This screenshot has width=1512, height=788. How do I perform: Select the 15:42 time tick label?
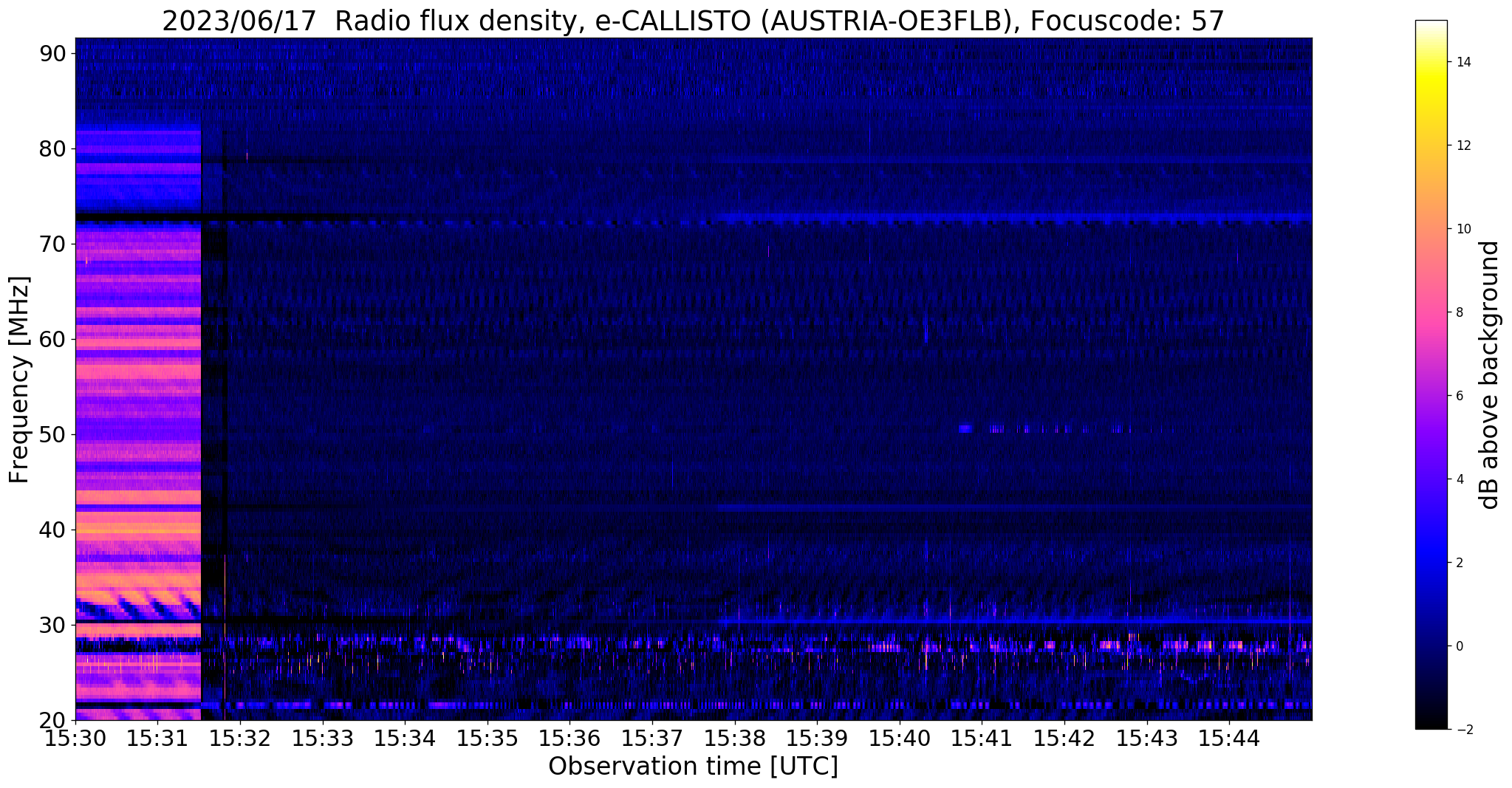pyautogui.click(x=1064, y=738)
